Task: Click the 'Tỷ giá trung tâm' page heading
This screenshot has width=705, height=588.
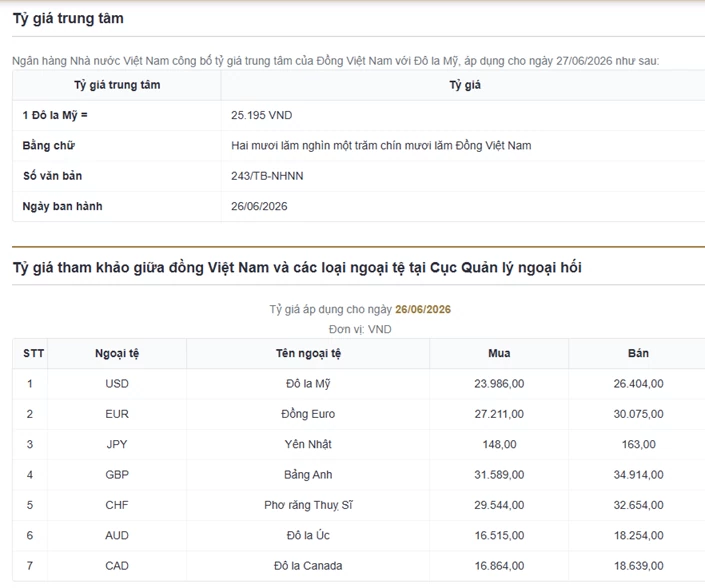Action: pos(68,18)
